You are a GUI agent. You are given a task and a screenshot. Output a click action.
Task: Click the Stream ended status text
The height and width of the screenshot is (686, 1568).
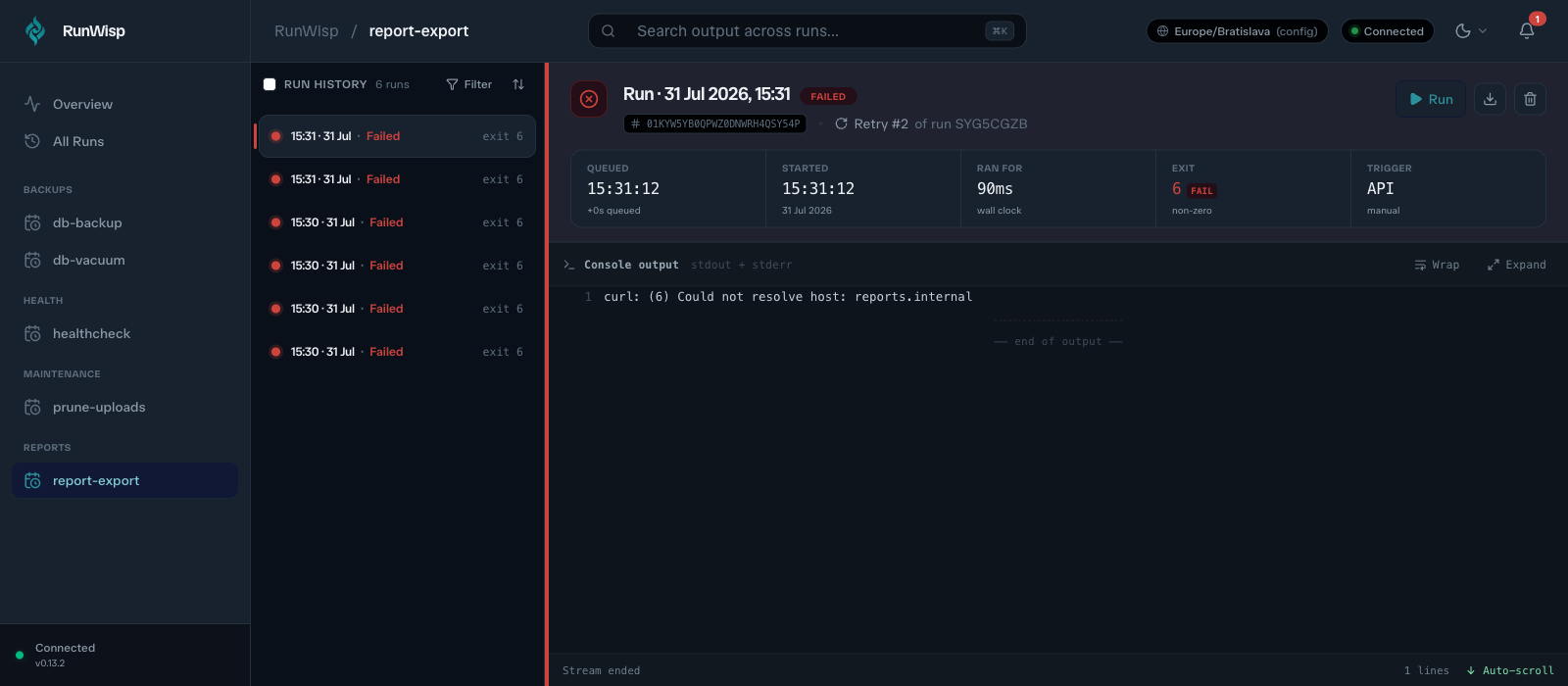tap(601, 670)
